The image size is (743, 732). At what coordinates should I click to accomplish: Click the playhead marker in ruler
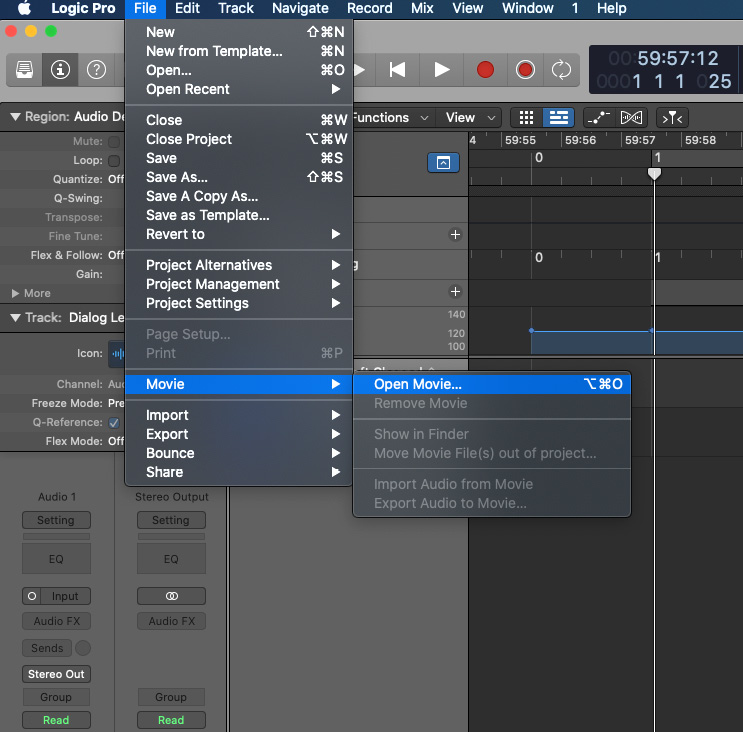(x=654, y=173)
